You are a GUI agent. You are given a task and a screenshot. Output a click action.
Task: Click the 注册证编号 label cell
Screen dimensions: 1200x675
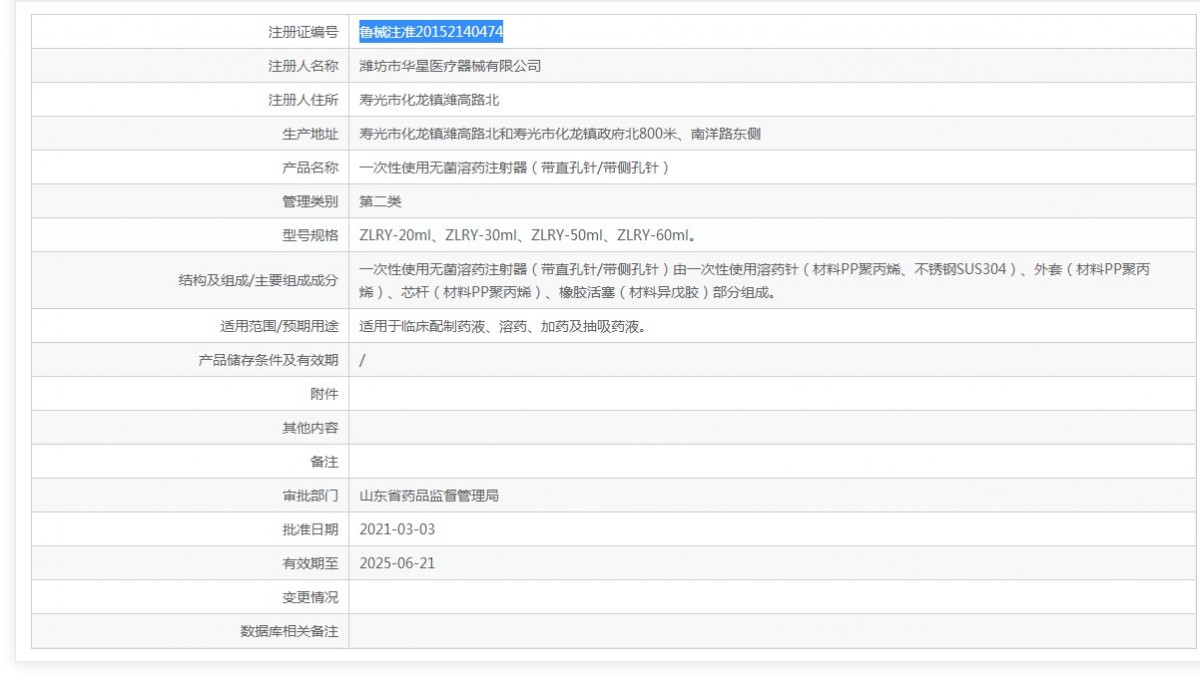(190, 32)
